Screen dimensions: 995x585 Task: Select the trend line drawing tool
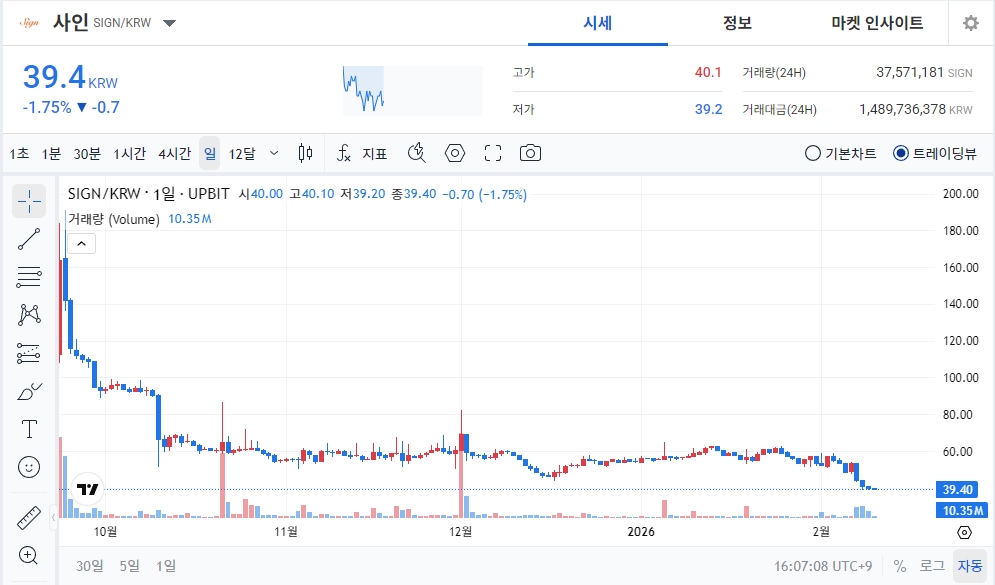[29, 238]
